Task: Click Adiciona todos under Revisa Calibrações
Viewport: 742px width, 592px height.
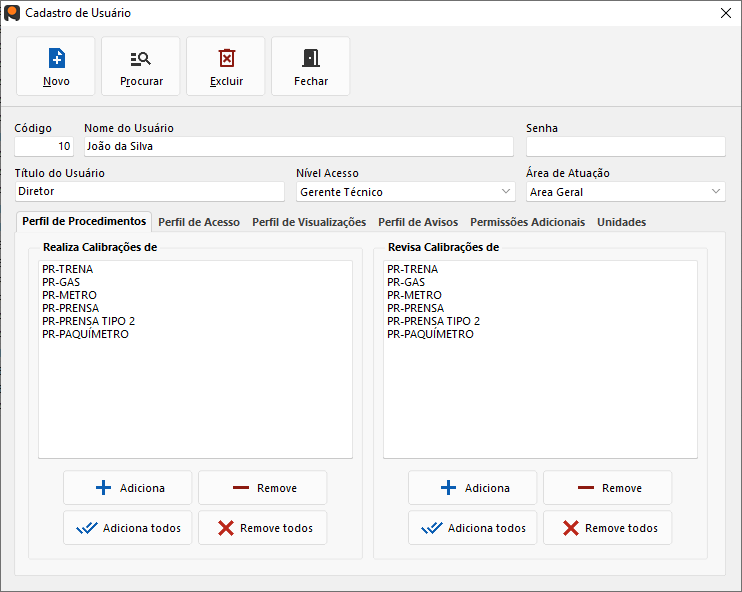Action: coord(473,528)
